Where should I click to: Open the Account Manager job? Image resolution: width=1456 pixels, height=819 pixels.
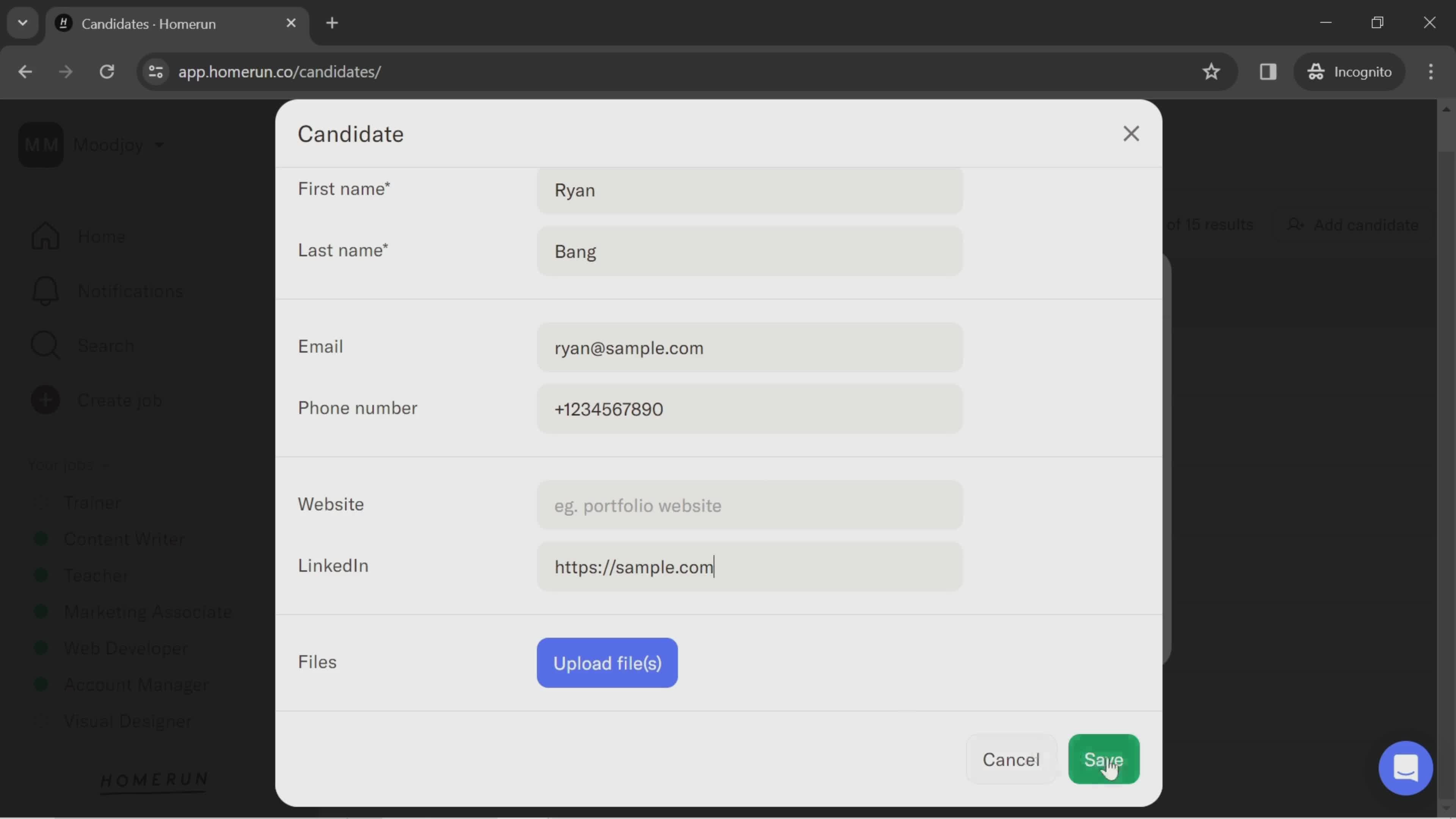tap(136, 685)
